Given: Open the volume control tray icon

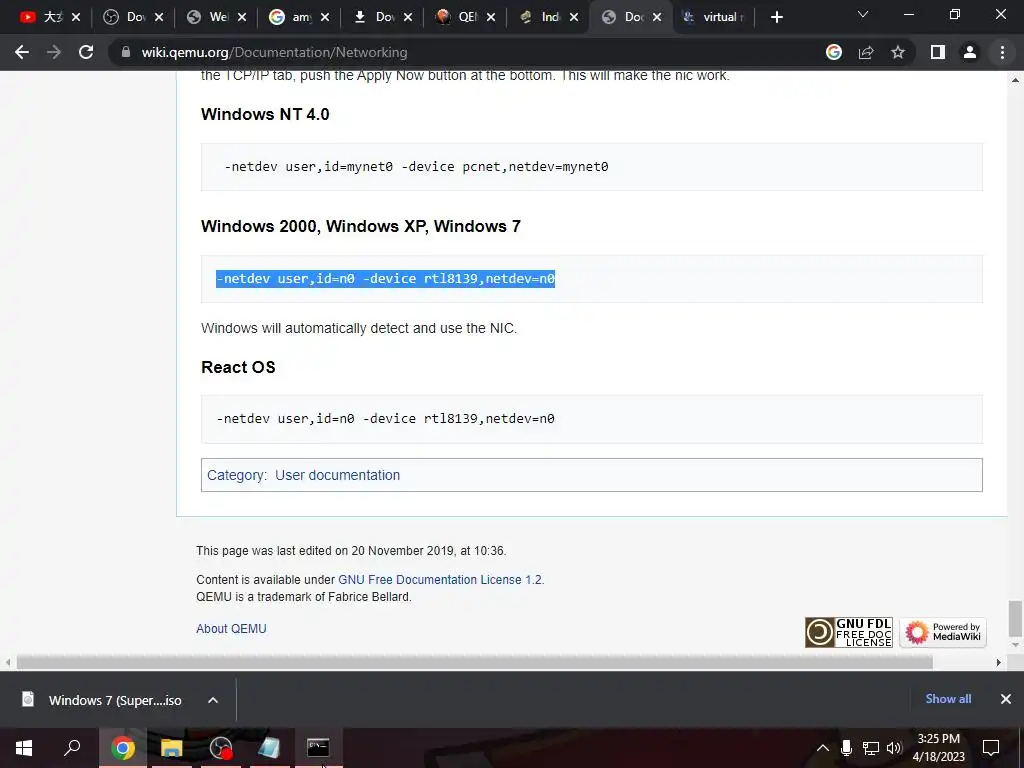Looking at the screenshot, I should pos(894,748).
